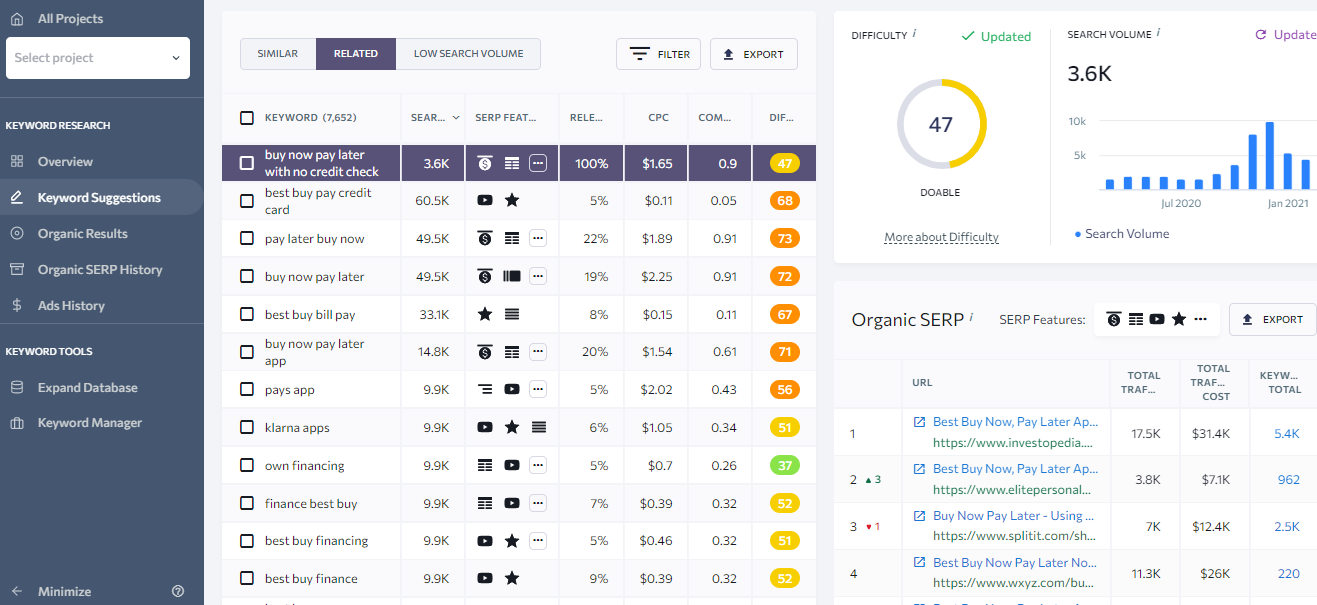Check the 'klarna apps' keyword checkbox

pos(247,427)
